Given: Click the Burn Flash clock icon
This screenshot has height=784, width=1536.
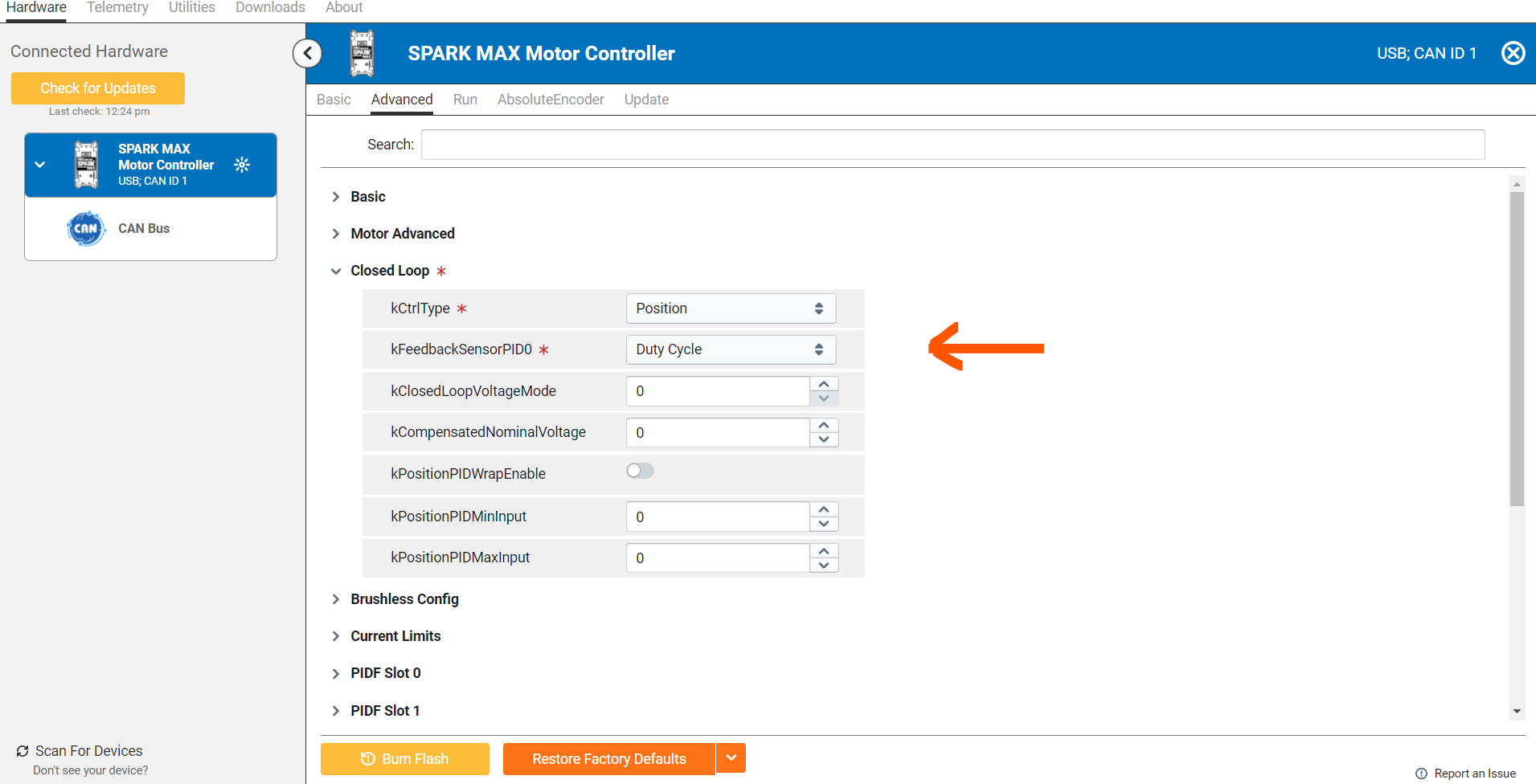Looking at the screenshot, I should 368,759.
